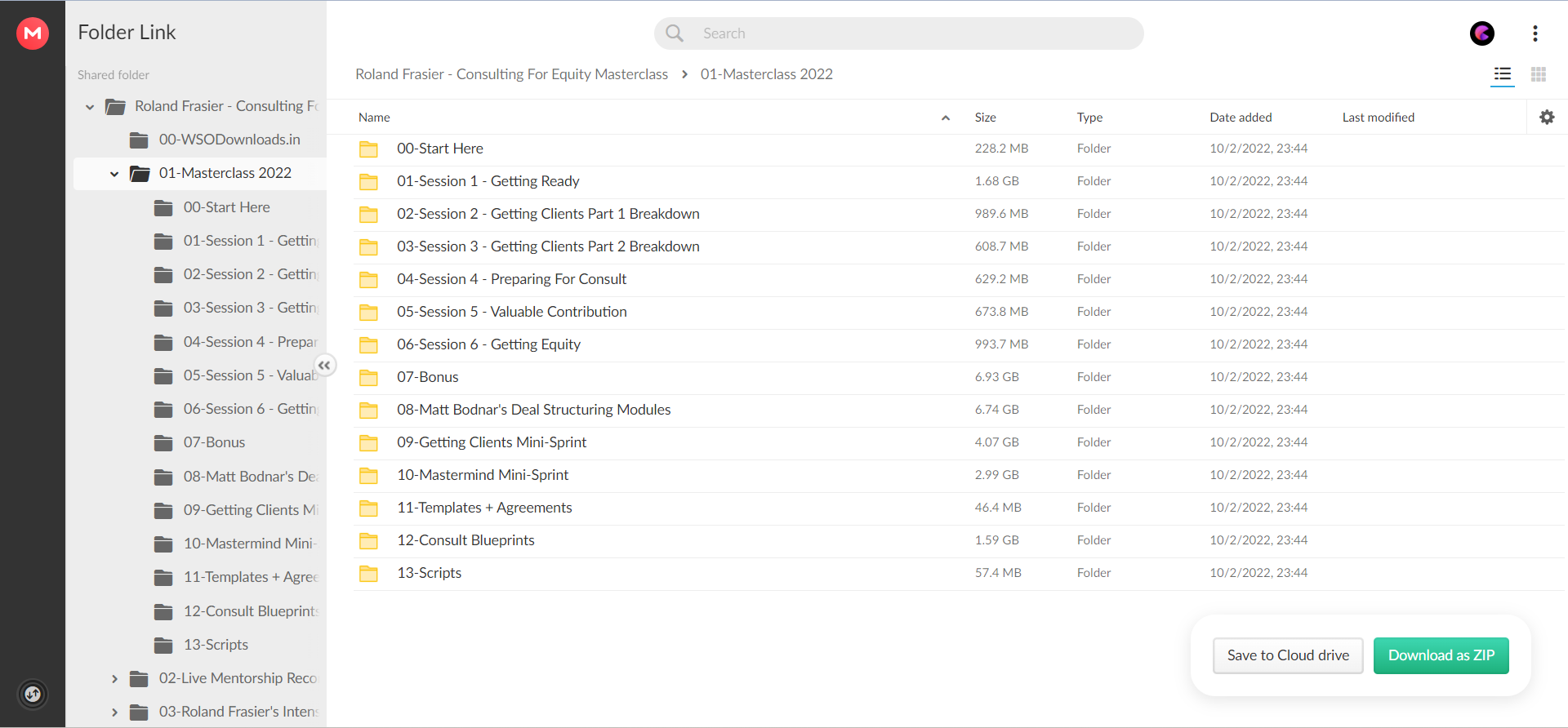This screenshot has width=1568, height=728.
Task: Open 11-Templates + Agreements folder
Action: coord(484,508)
